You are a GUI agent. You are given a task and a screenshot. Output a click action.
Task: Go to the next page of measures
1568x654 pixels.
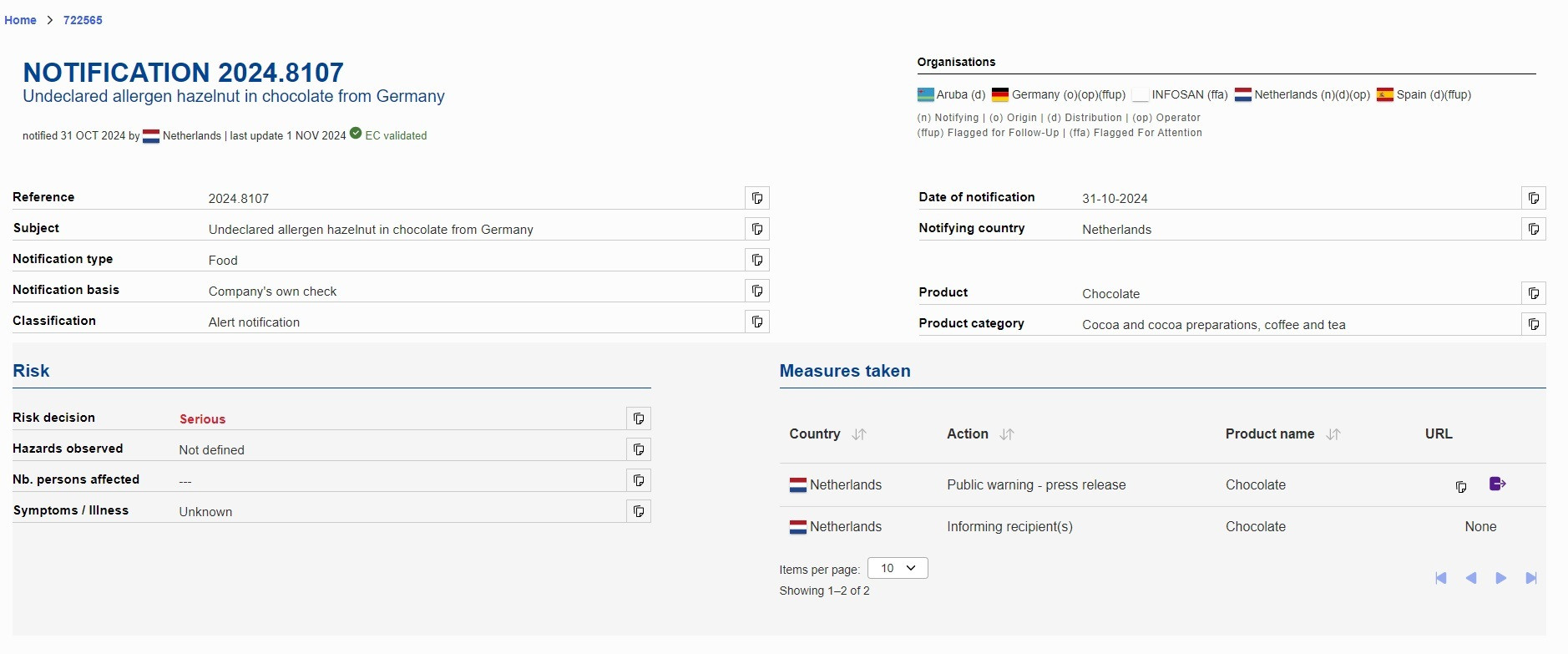(1500, 578)
